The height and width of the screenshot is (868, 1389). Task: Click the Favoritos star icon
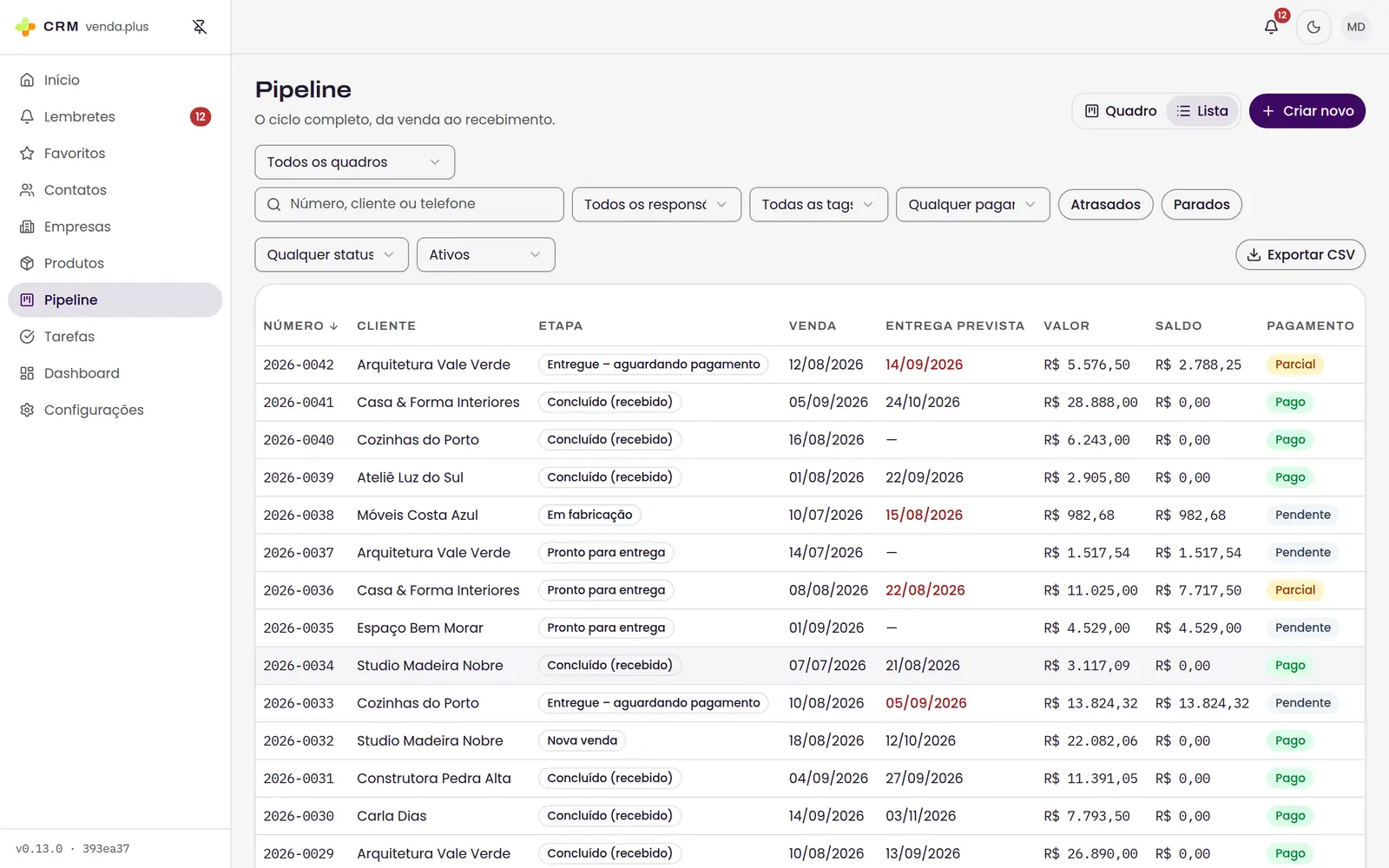coord(27,154)
